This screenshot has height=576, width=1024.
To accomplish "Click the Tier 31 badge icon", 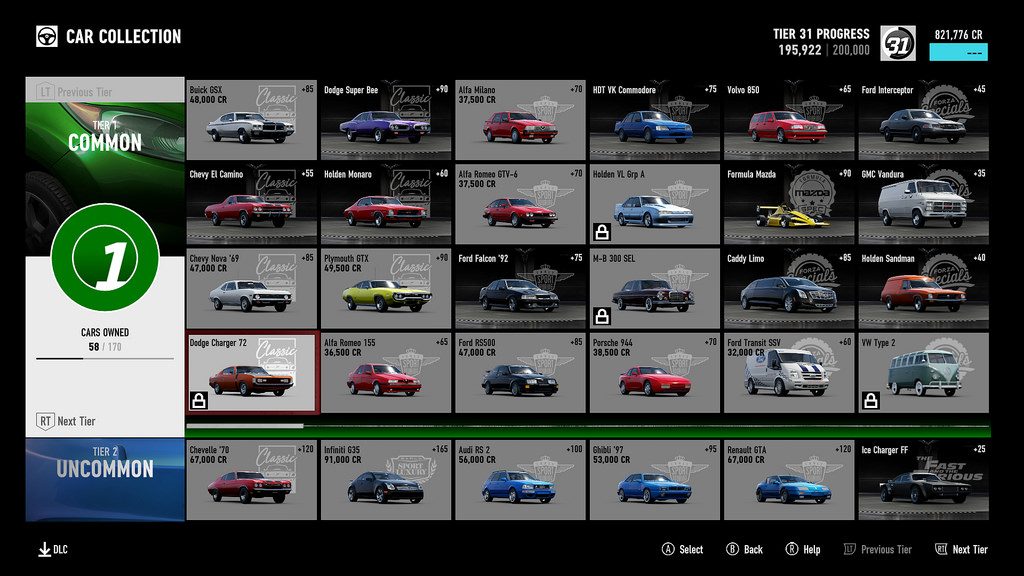I will (x=897, y=43).
